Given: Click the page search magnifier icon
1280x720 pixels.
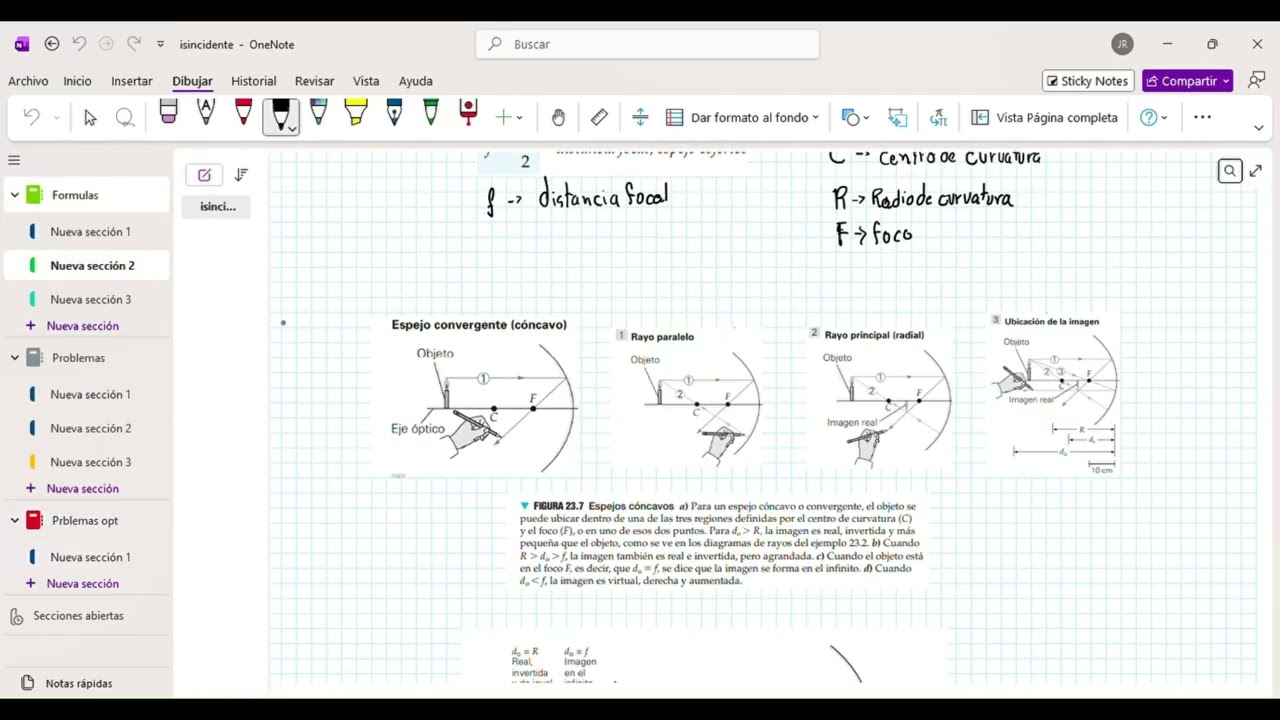Looking at the screenshot, I should click(1230, 171).
